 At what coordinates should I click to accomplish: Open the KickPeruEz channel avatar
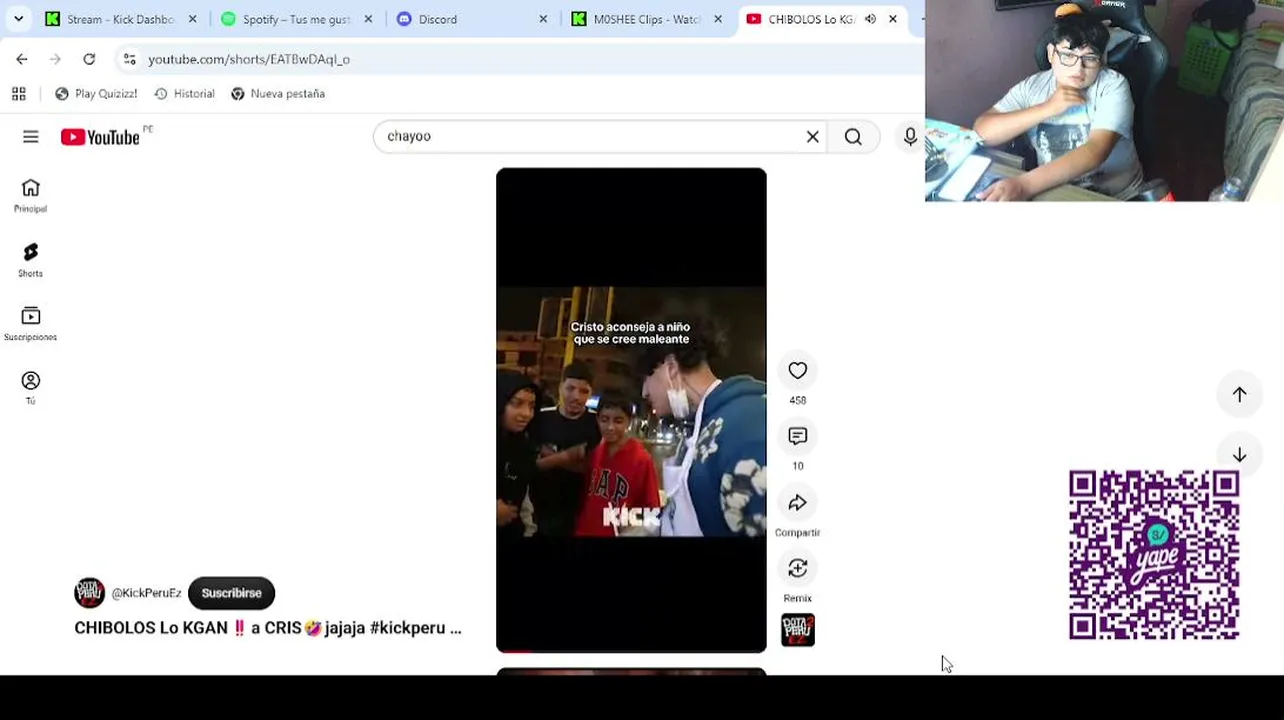coord(89,593)
